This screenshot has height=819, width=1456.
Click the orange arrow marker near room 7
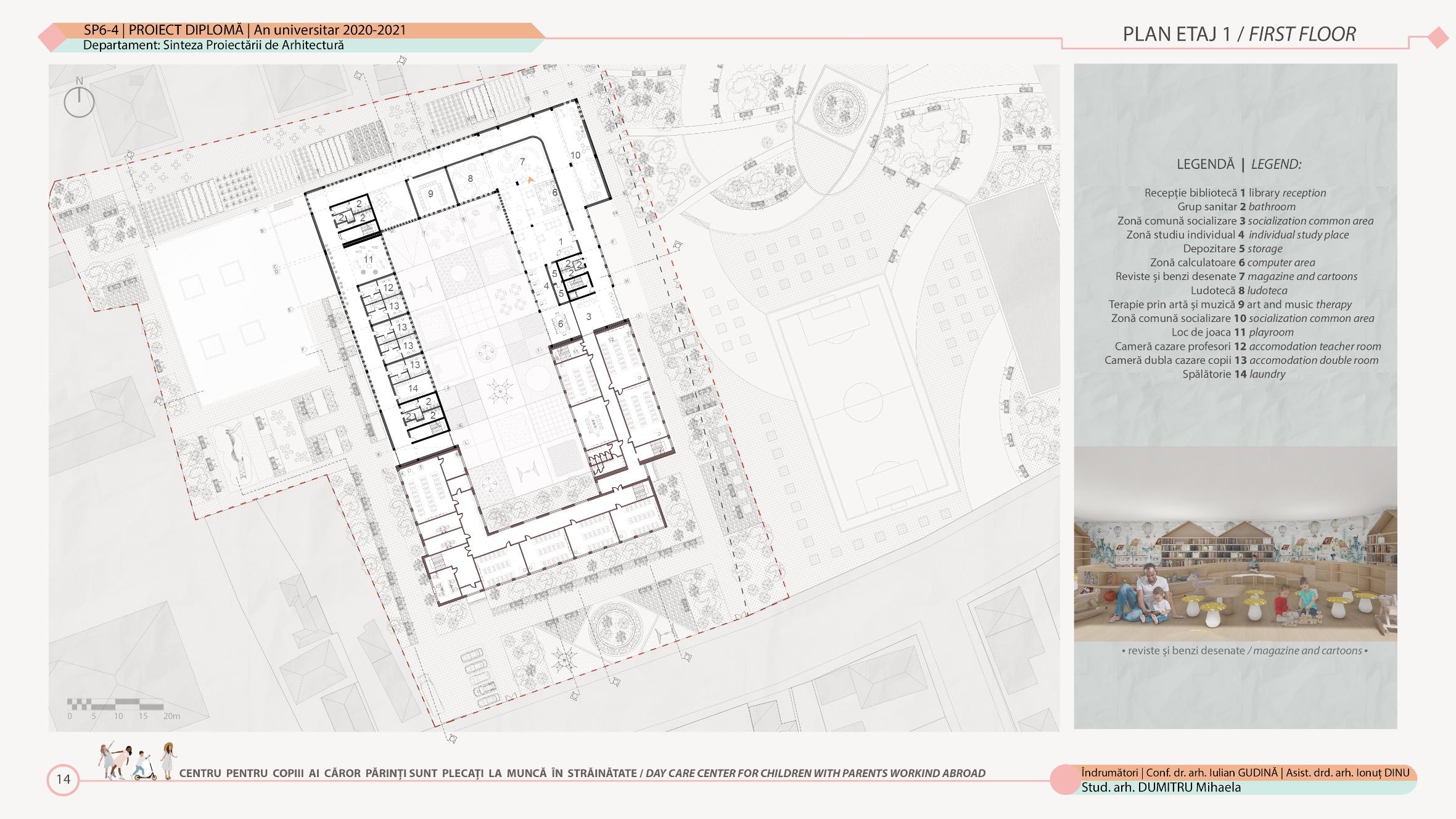[x=531, y=180]
